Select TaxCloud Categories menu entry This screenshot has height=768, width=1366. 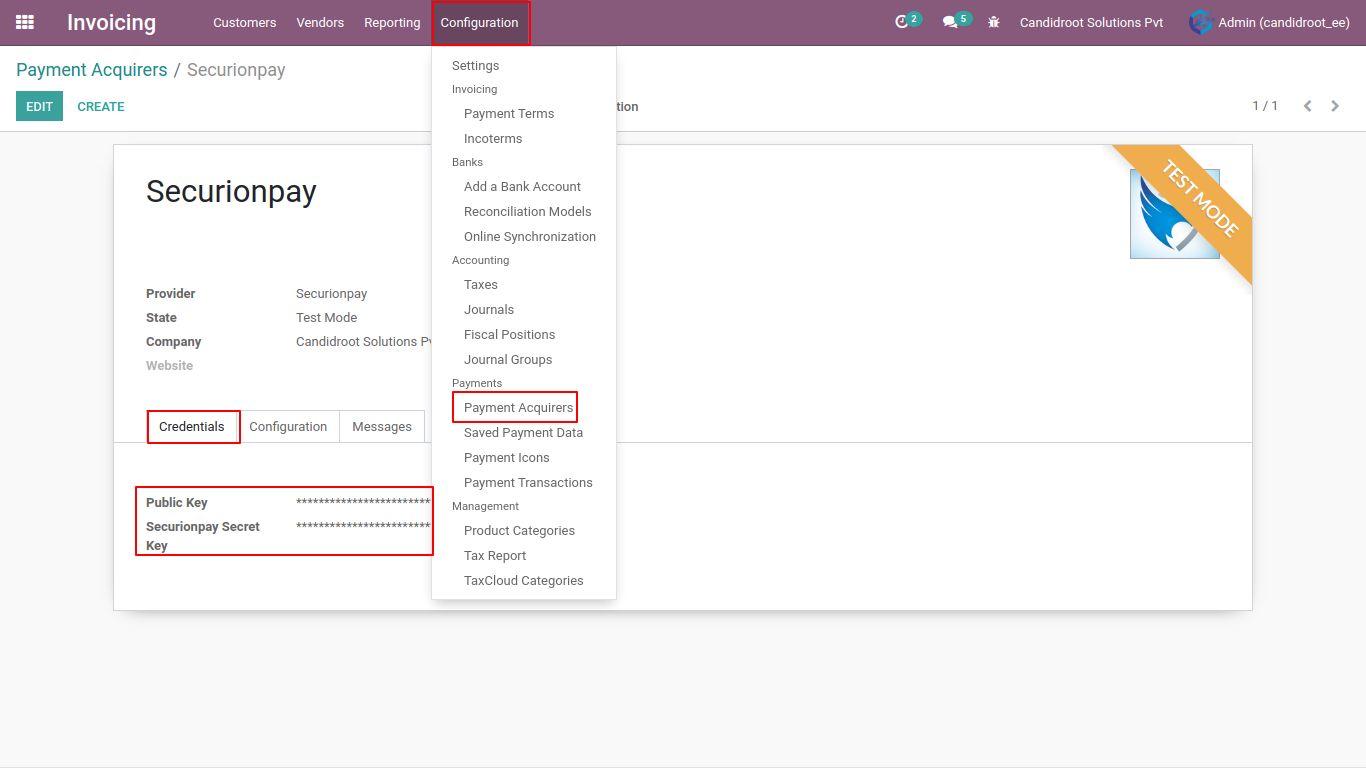524,581
